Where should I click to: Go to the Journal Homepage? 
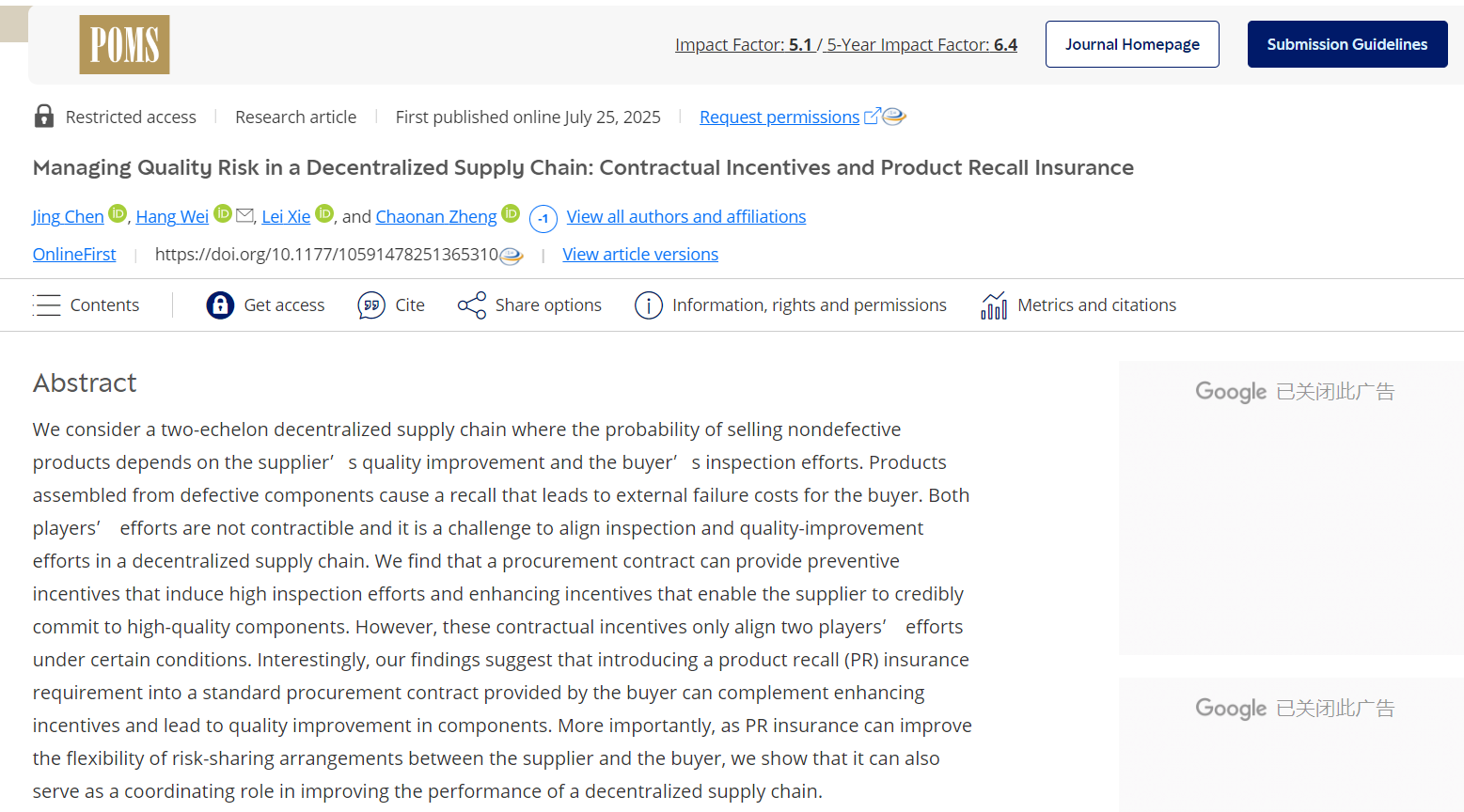tap(1132, 44)
